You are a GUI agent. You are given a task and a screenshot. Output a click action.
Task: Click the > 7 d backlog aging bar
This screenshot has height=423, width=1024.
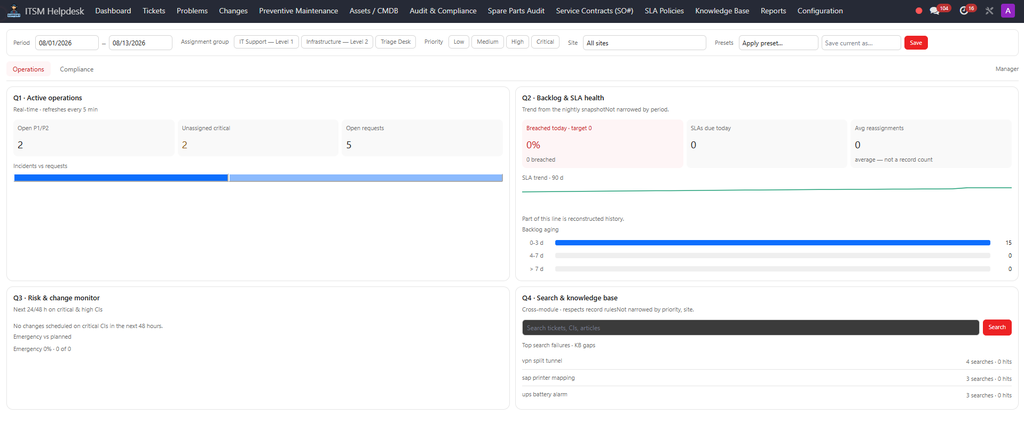pyautogui.click(x=772, y=269)
